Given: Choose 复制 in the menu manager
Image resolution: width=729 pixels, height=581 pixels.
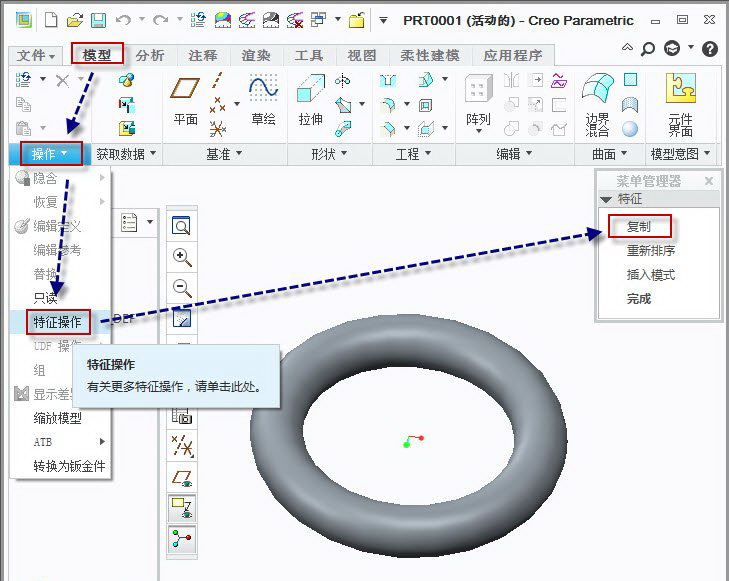Looking at the screenshot, I should click(639, 226).
